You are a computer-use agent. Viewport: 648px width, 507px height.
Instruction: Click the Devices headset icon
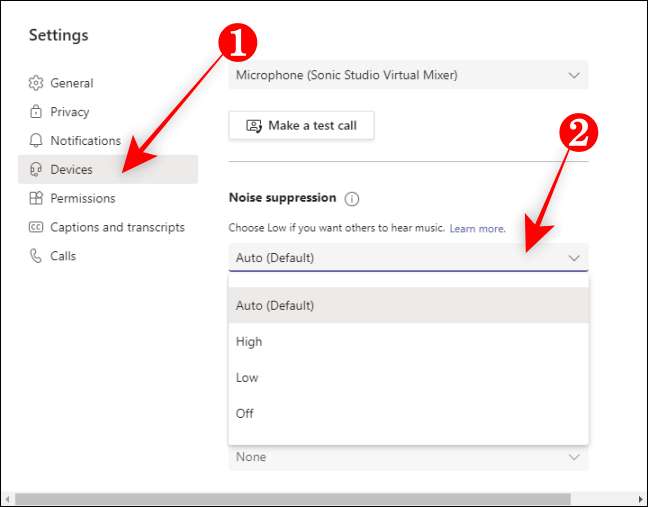[x=36, y=170]
